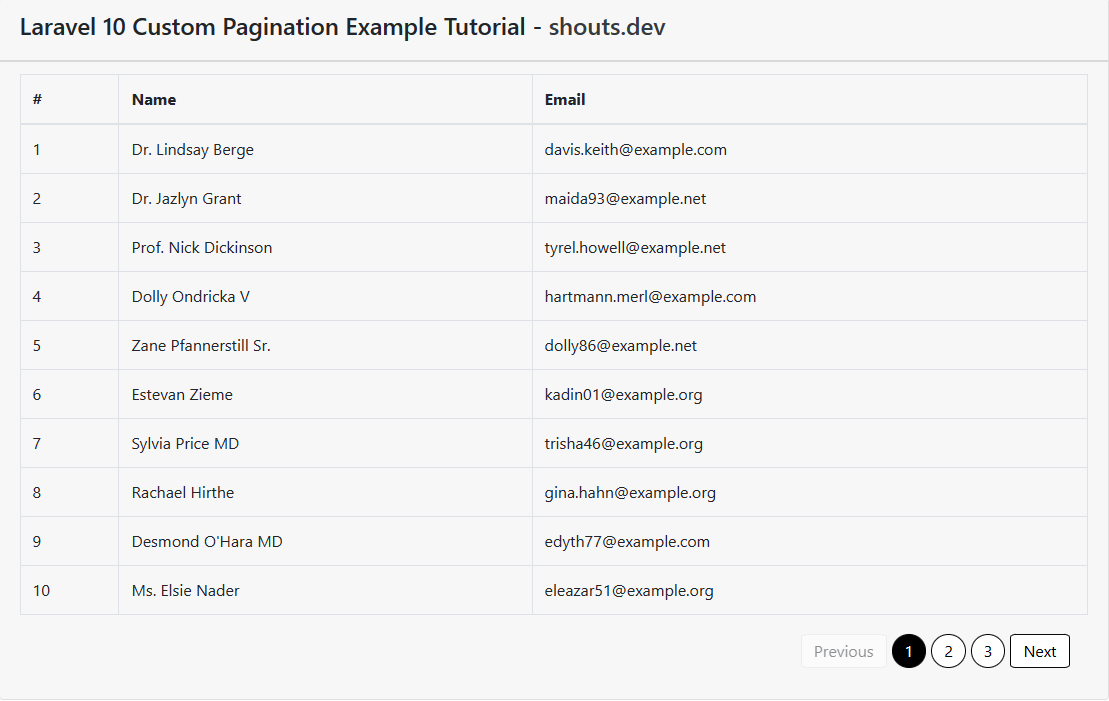Open pagination page 2
The height and width of the screenshot is (701, 1109).
[948, 651]
